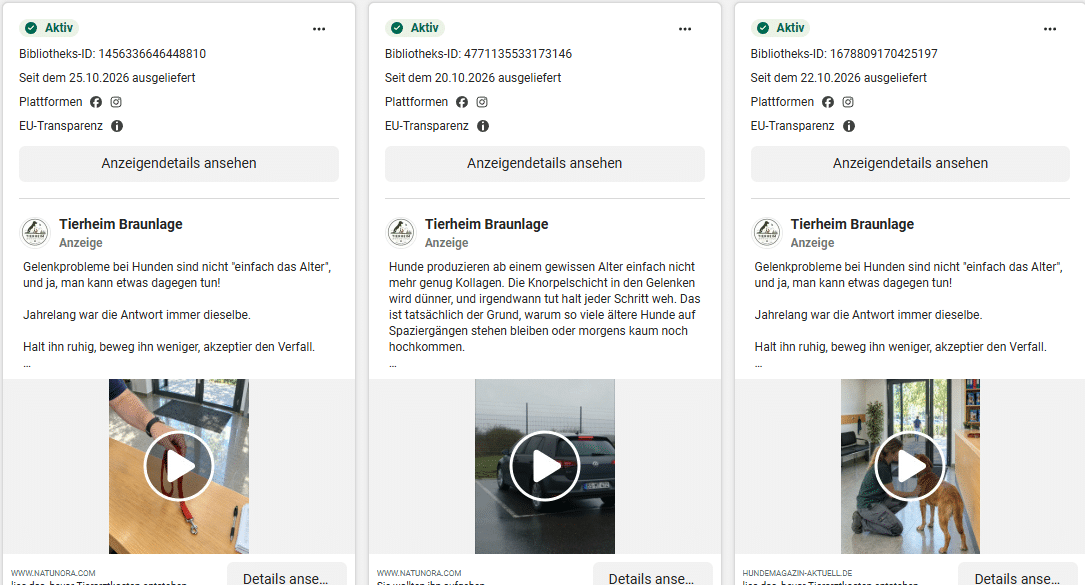The height and width of the screenshot is (585, 1085).
Task: Click the text Bibliotheks-ID: 4771135533173146
Action: [478, 53]
